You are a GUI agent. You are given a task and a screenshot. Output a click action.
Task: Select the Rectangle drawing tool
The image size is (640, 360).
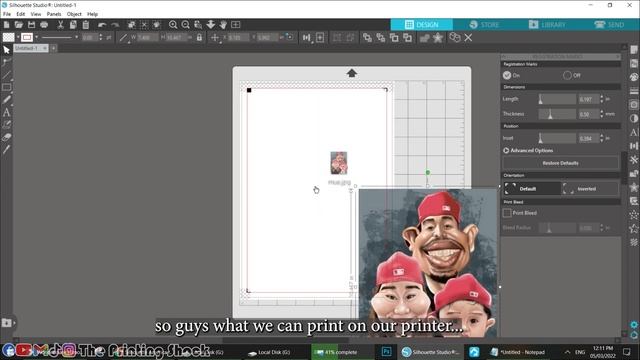tap(6, 87)
